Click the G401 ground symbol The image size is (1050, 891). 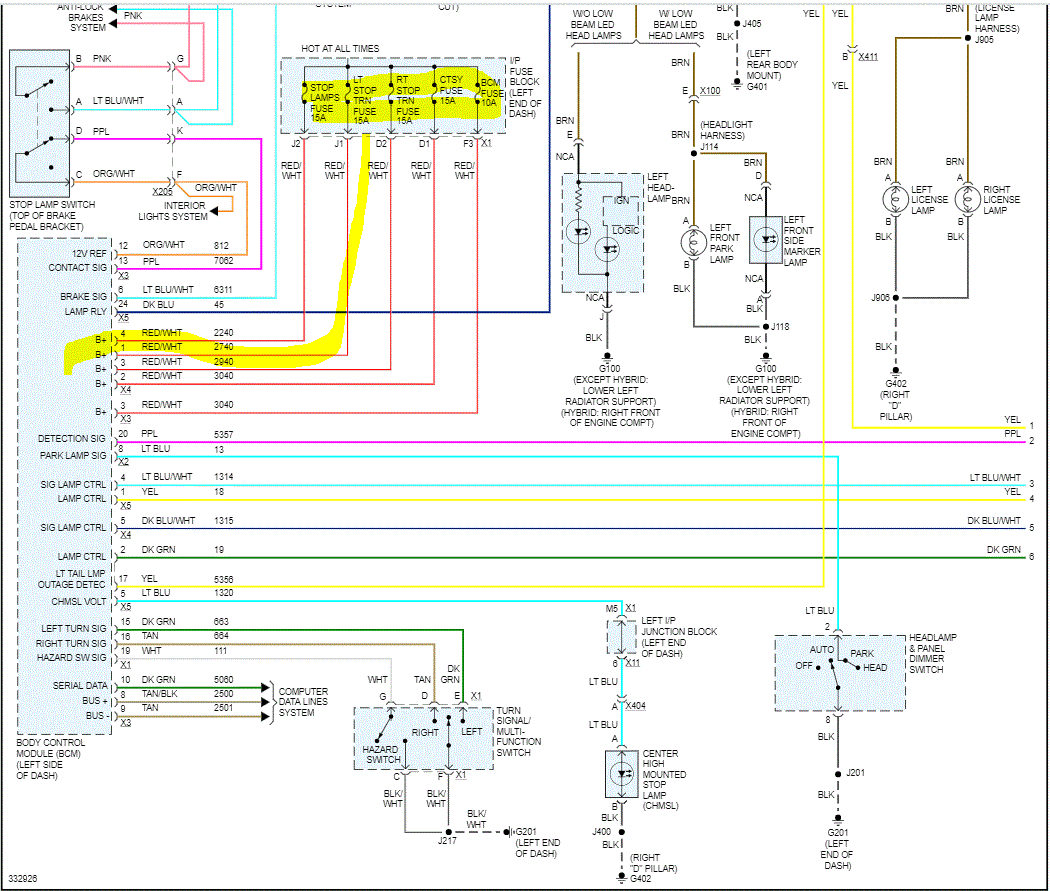(x=737, y=85)
